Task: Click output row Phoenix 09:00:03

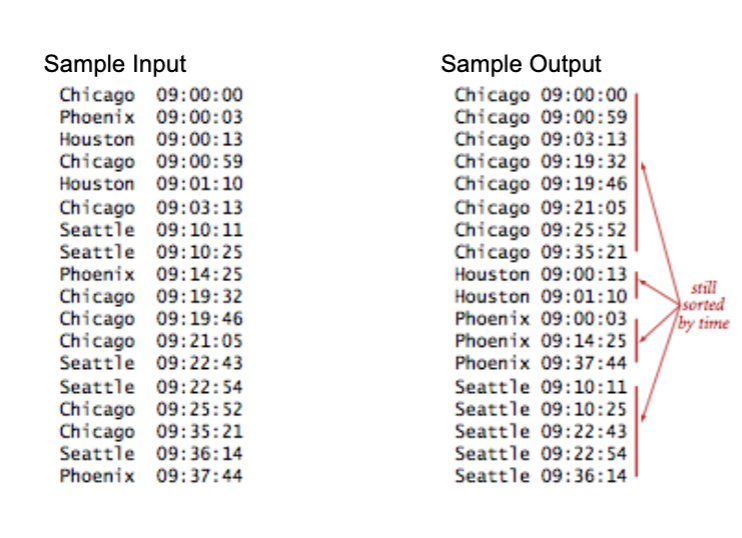Action: tap(541, 318)
